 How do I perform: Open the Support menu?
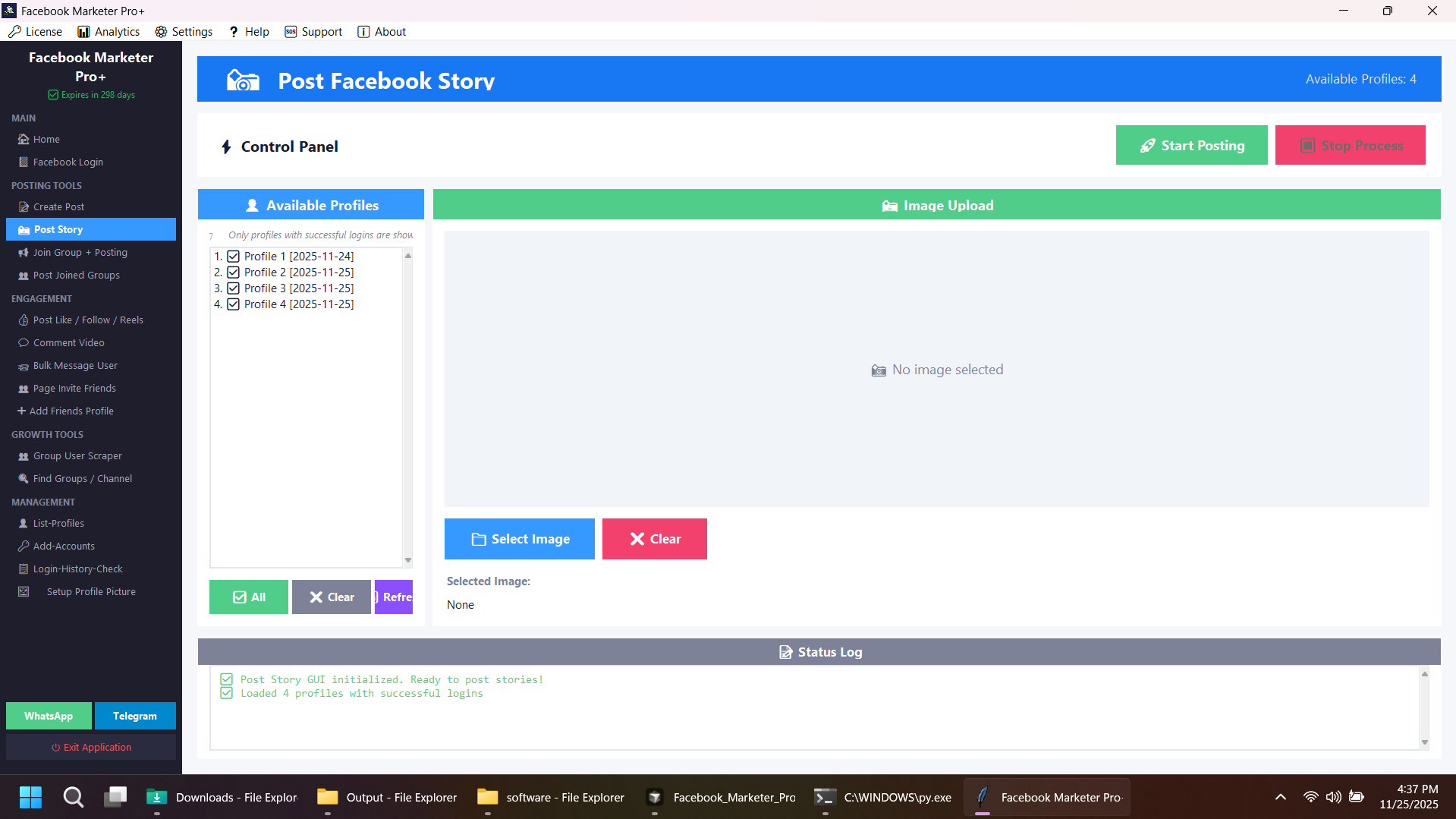click(313, 31)
